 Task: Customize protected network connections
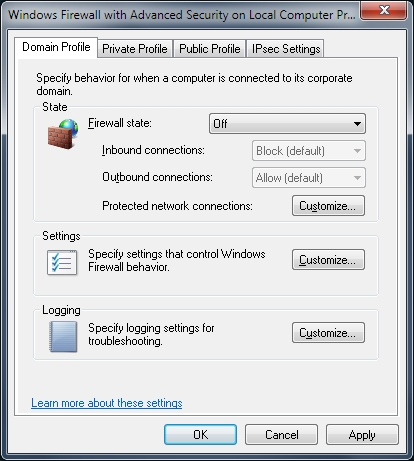(x=328, y=206)
